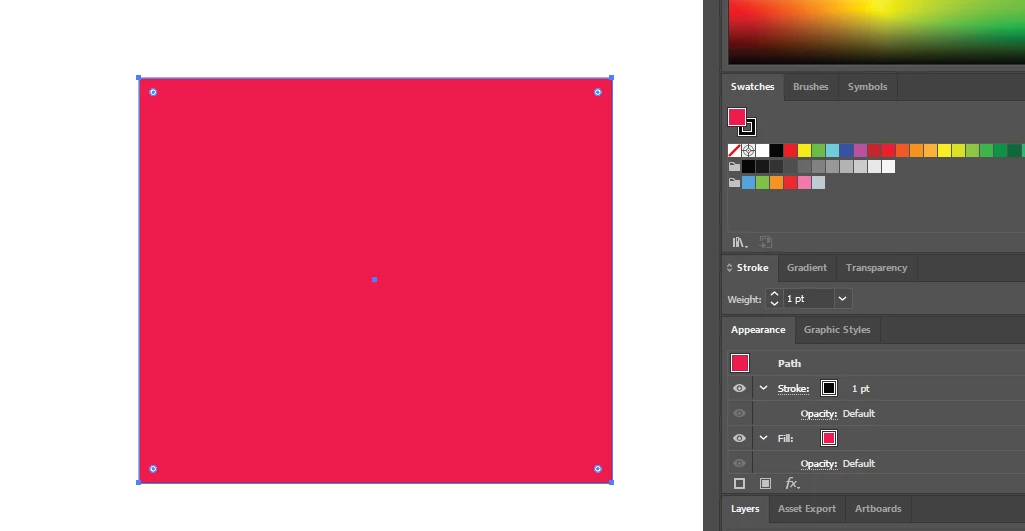This screenshot has width=1025, height=531.
Task: Click the Fill: label in Appearance
Action: click(x=786, y=438)
